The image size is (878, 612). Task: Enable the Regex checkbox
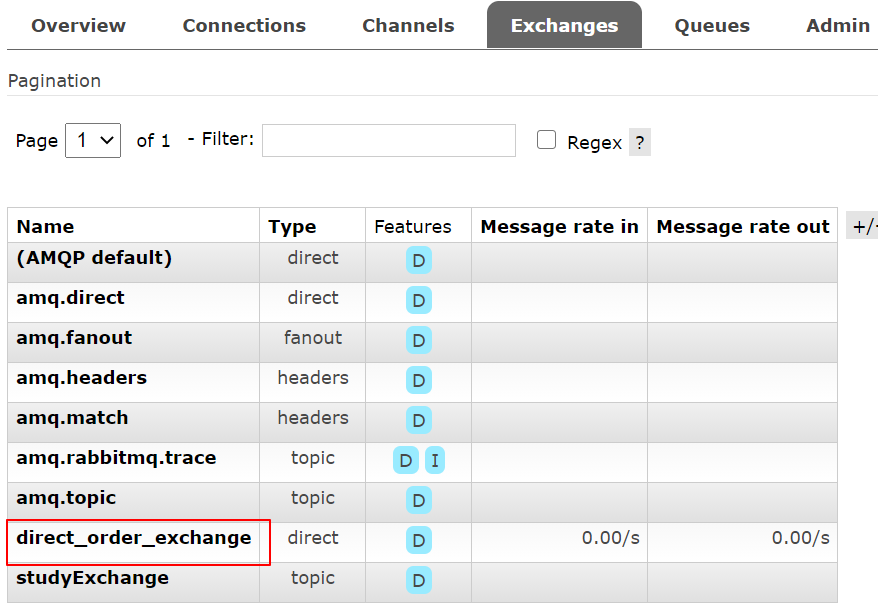point(546,140)
